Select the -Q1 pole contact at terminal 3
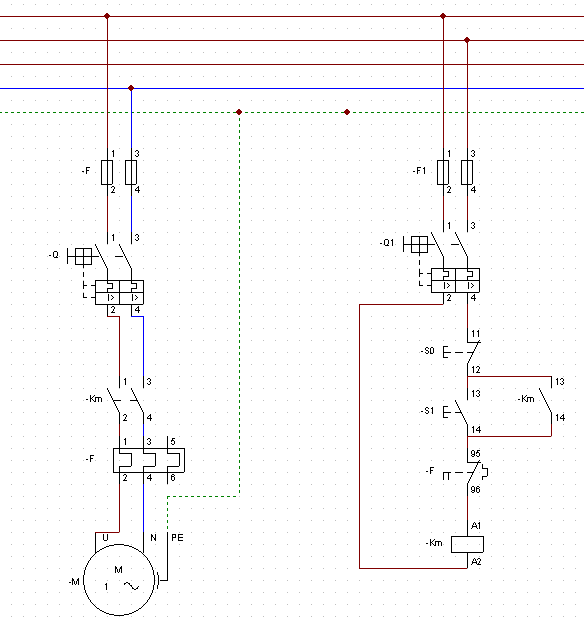This screenshot has width=584, height=620. pyautogui.click(x=461, y=244)
